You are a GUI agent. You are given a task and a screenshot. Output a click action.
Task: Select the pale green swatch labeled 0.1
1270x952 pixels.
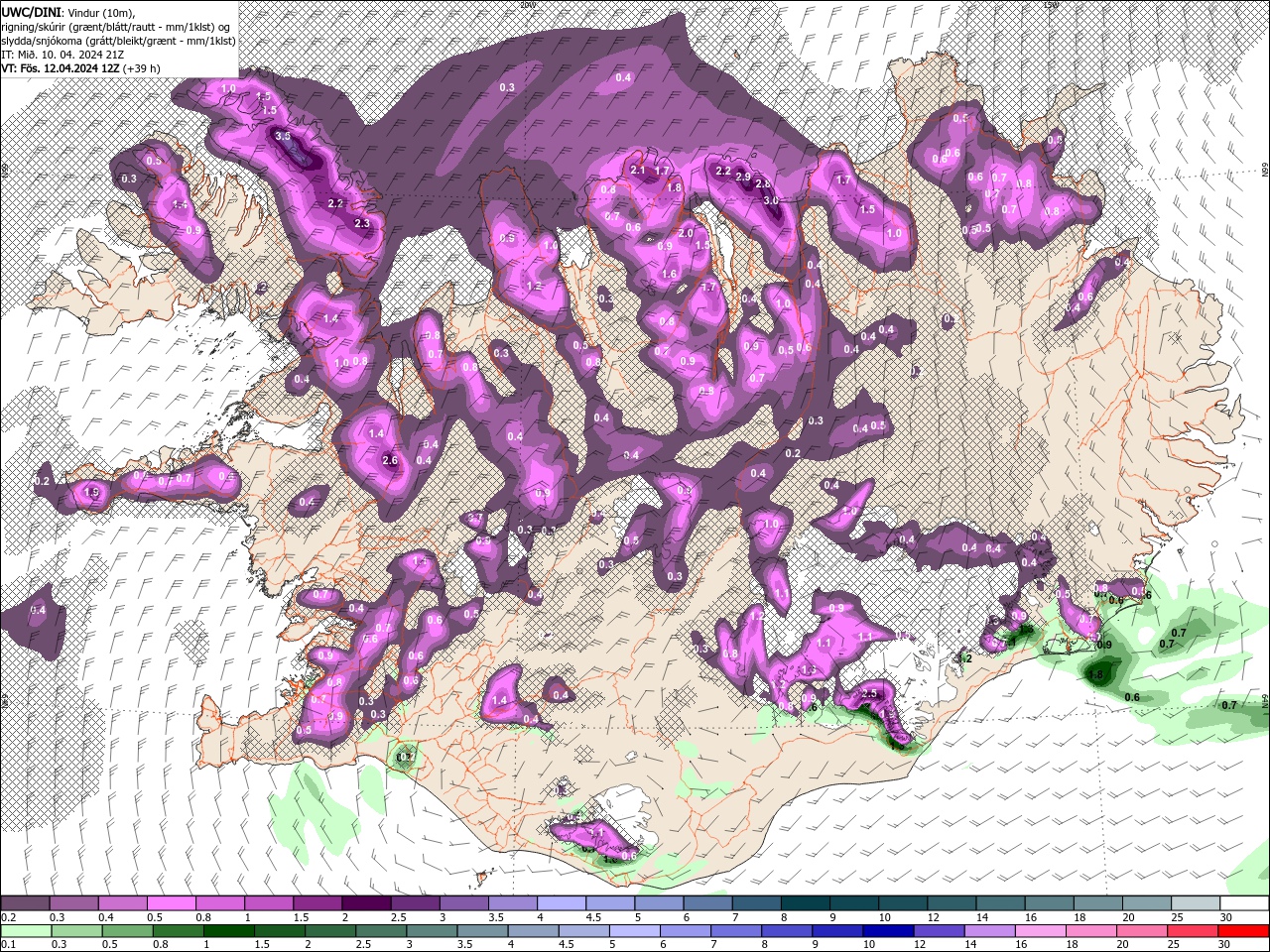pos(25,931)
